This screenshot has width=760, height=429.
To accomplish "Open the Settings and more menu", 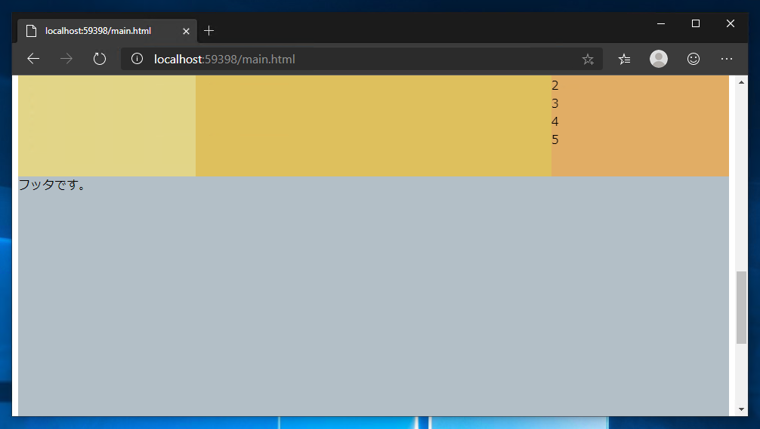I will [727, 59].
